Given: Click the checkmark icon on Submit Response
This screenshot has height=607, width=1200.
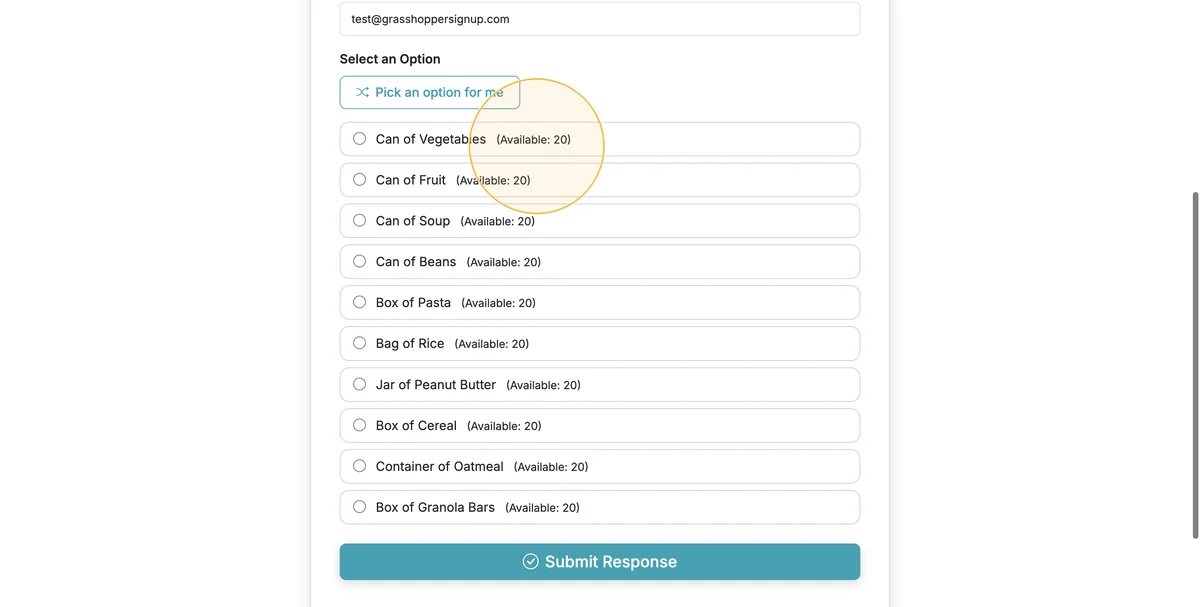Looking at the screenshot, I should pos(531,562).
